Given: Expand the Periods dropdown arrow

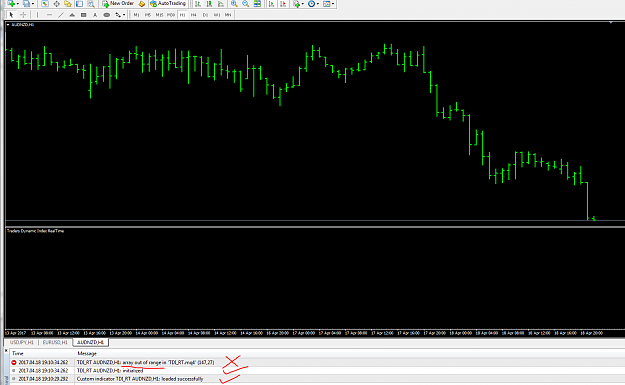Looking at the screenshot, I should click(318, 4).
